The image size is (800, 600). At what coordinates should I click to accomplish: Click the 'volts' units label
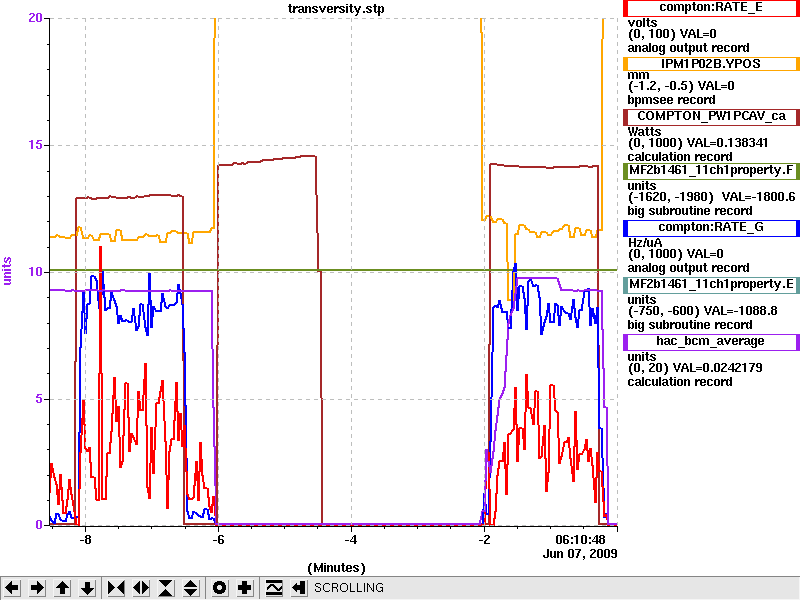point(642,22)
